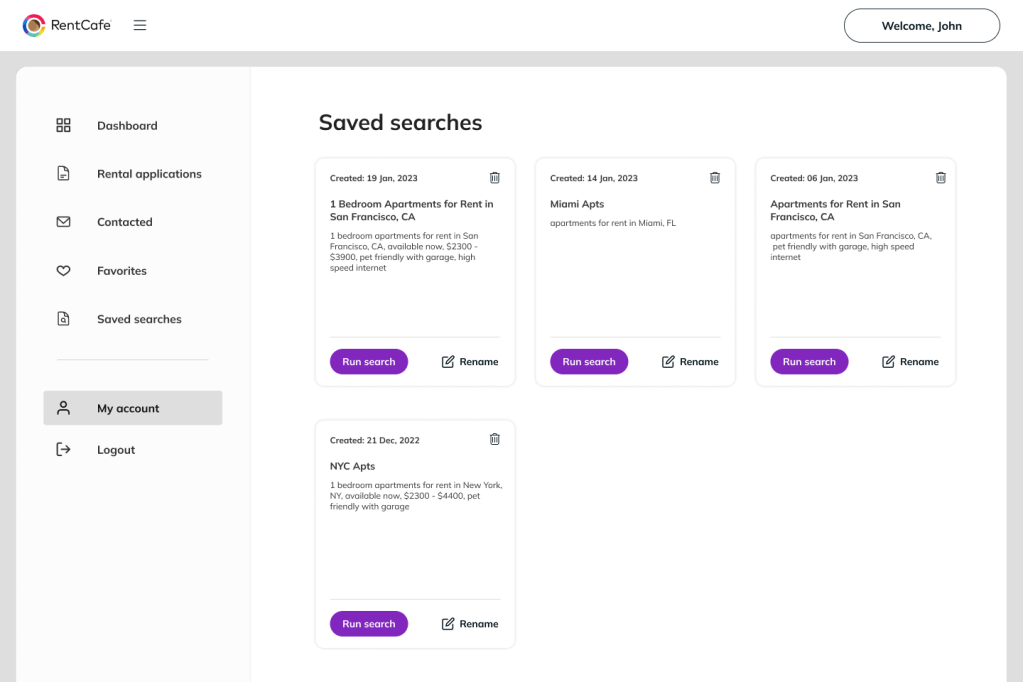Click the Favorites heart icon
Image resolution: width=1023 pixels, height=682 pixels.
click(63, 270)
